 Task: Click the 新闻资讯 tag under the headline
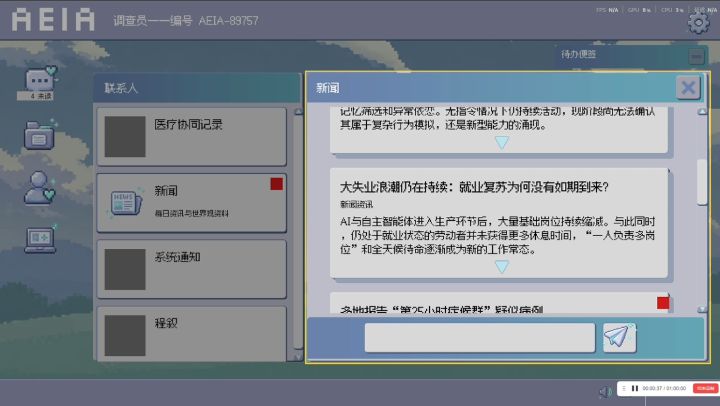pyautogui.click(x=356, y=204)
